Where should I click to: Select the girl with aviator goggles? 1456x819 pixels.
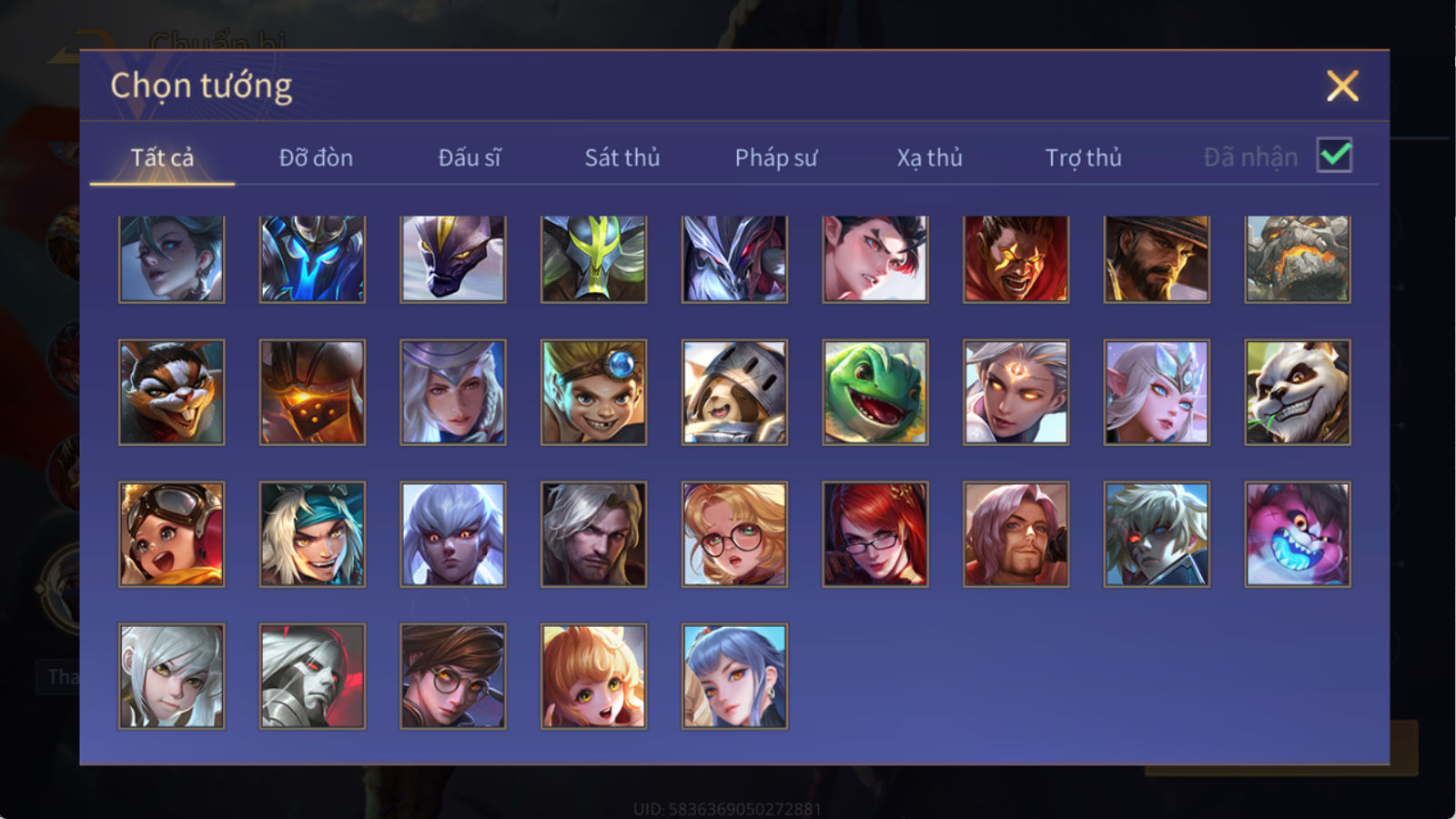tap(171, 534)
